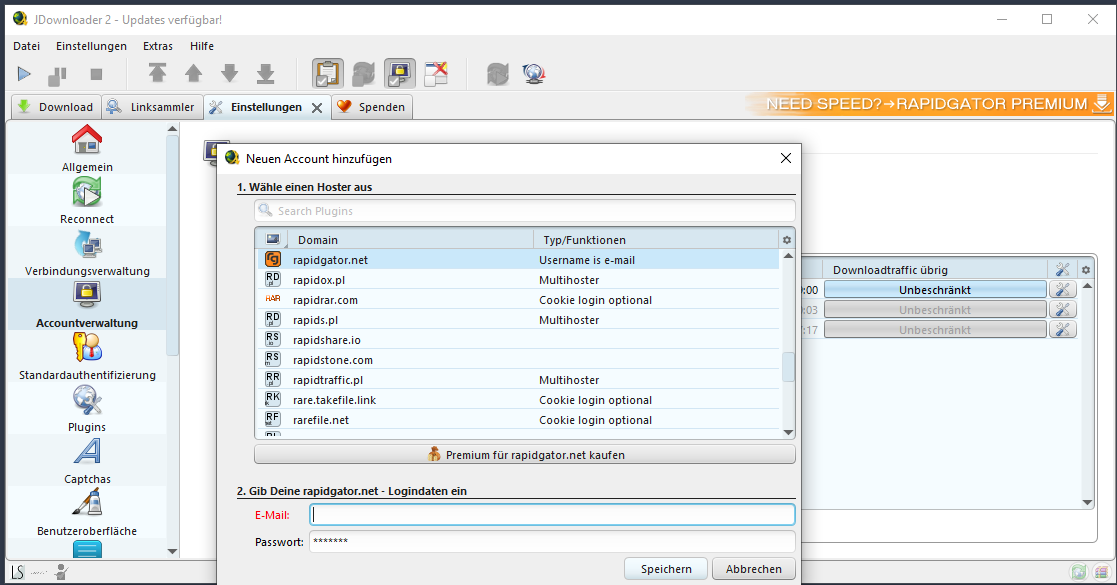
Task: Open the Captchas settings section
Action: tap(87, 460)
